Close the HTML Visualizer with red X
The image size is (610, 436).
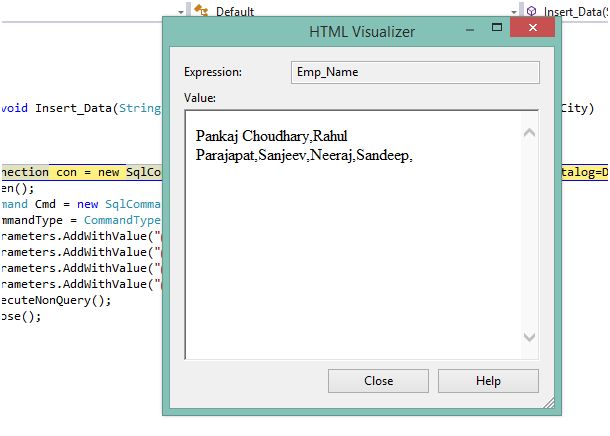(533, 27)
